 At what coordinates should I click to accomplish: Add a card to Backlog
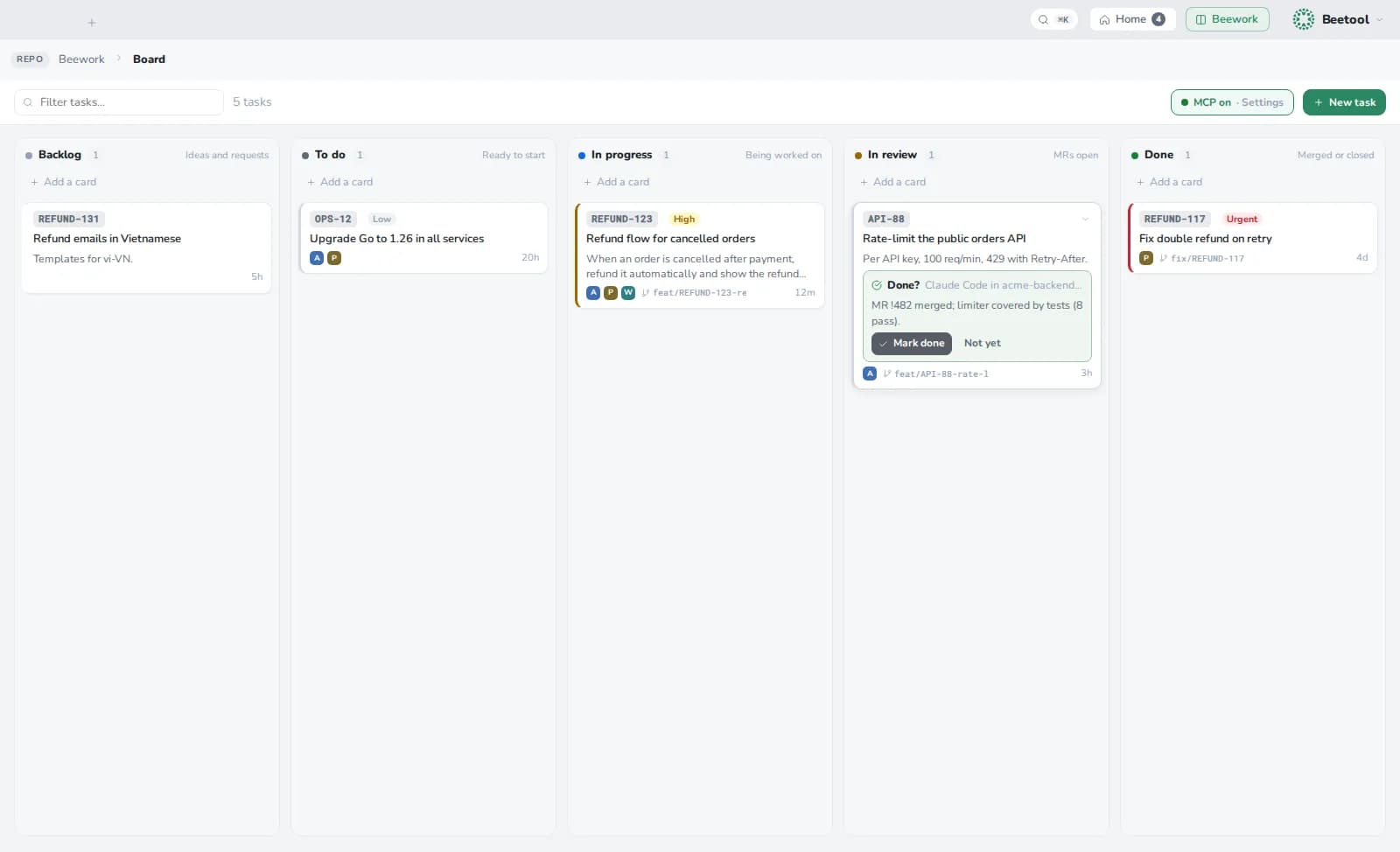[64, 182]
